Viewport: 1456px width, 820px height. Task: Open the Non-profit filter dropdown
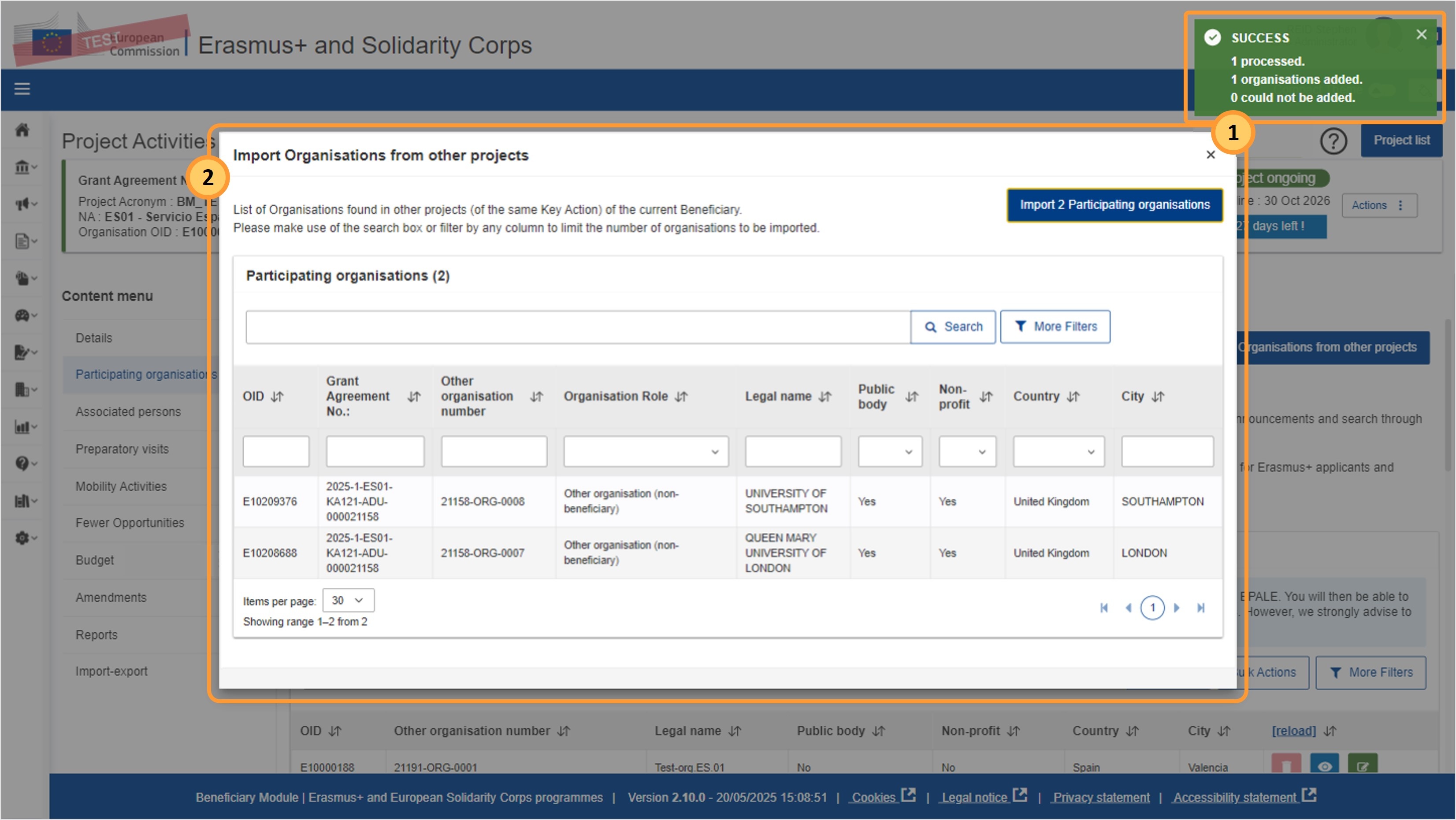[x=967, y=452]
